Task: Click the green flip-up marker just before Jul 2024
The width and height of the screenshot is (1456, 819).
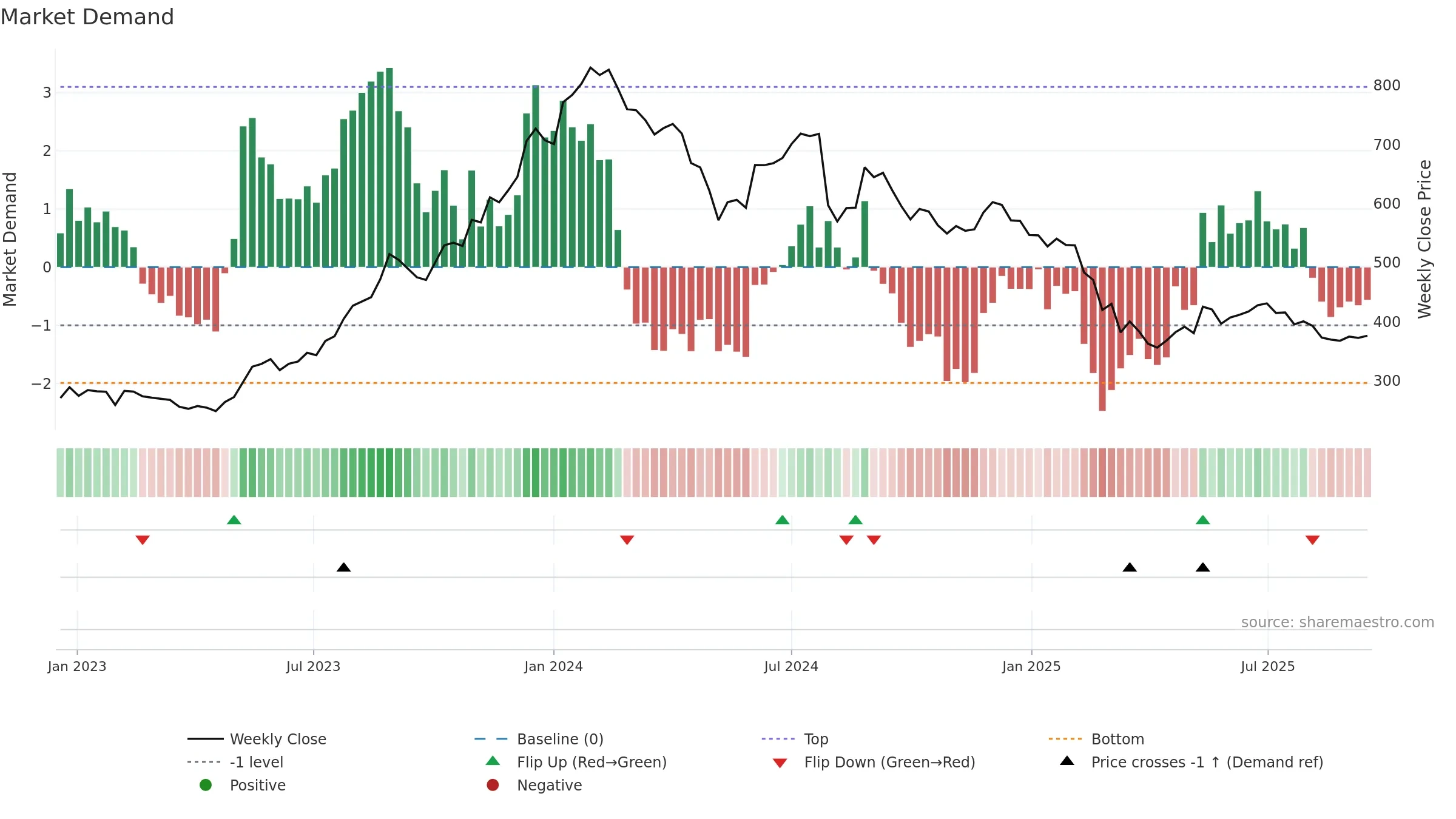Action: tap(783, 520)
